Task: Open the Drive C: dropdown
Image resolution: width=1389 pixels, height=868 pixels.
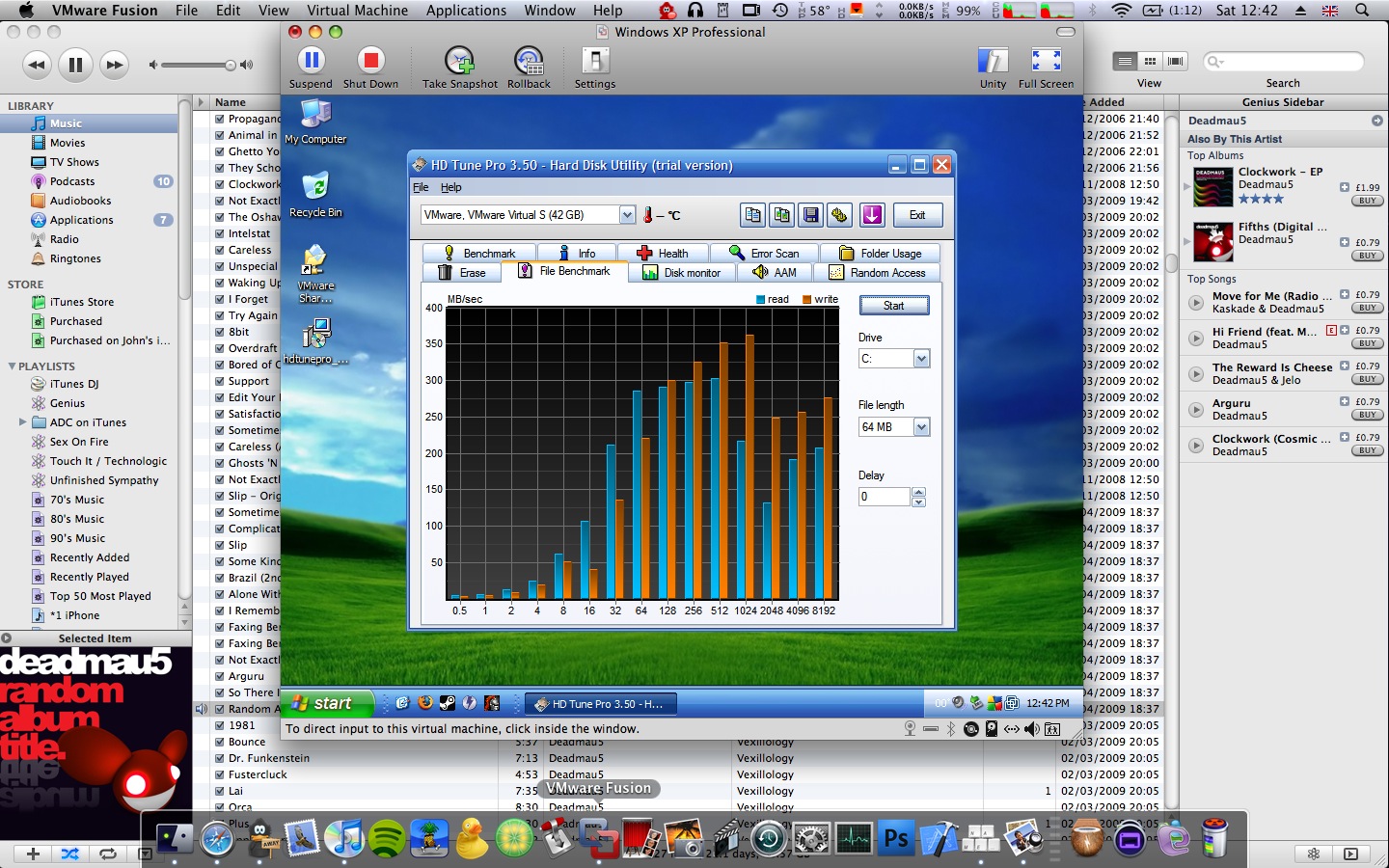Action: point(921,359)
